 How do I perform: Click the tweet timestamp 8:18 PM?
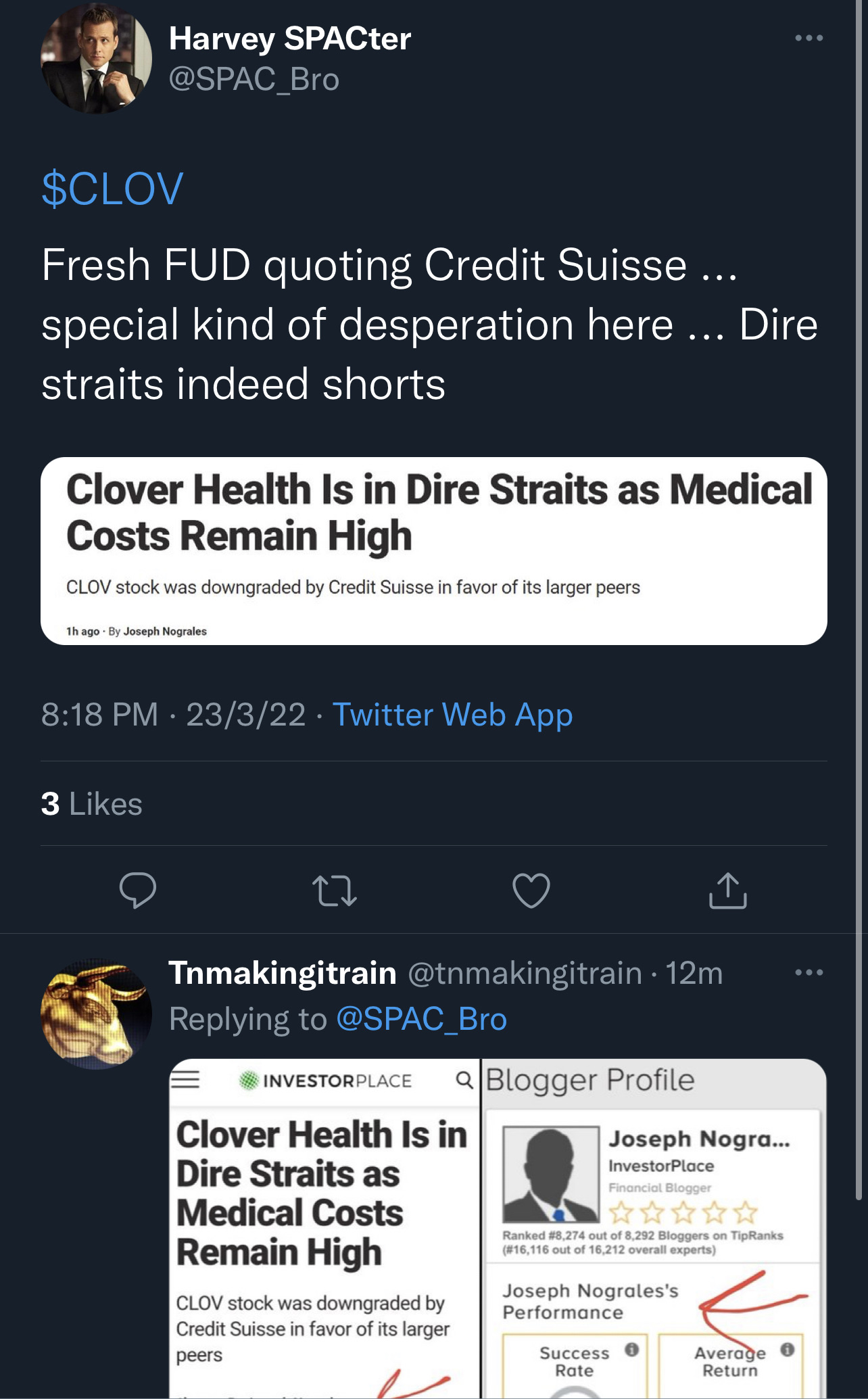(99, 715)
